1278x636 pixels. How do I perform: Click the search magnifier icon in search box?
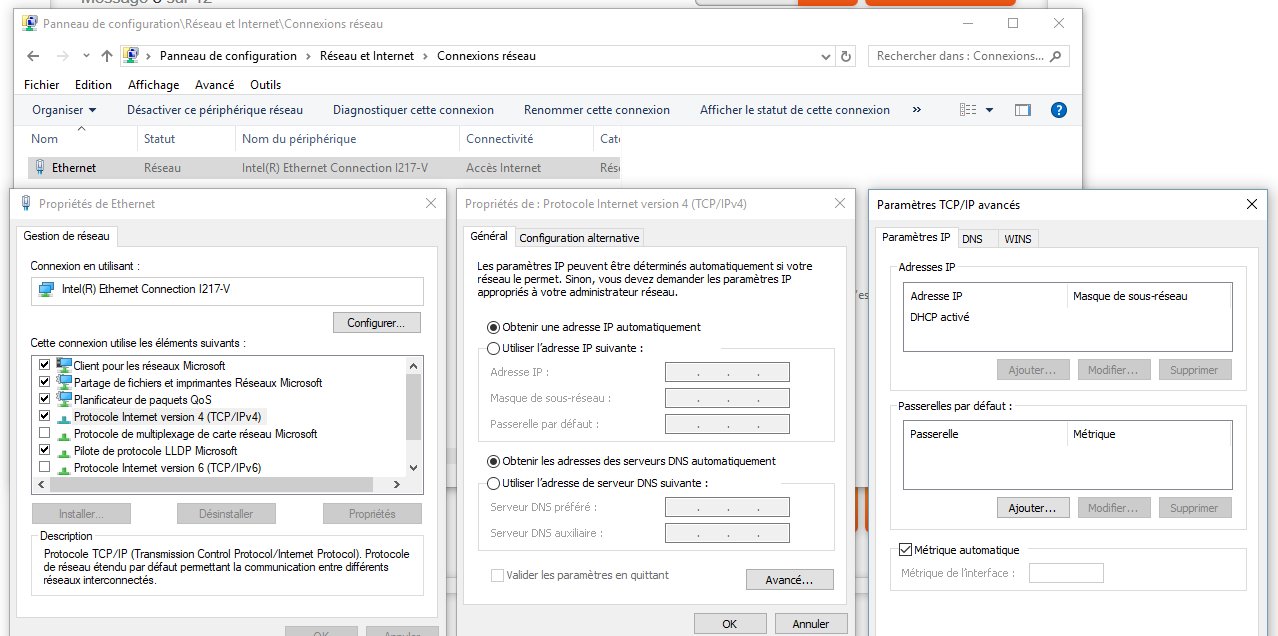click(x=1056, y=56)
